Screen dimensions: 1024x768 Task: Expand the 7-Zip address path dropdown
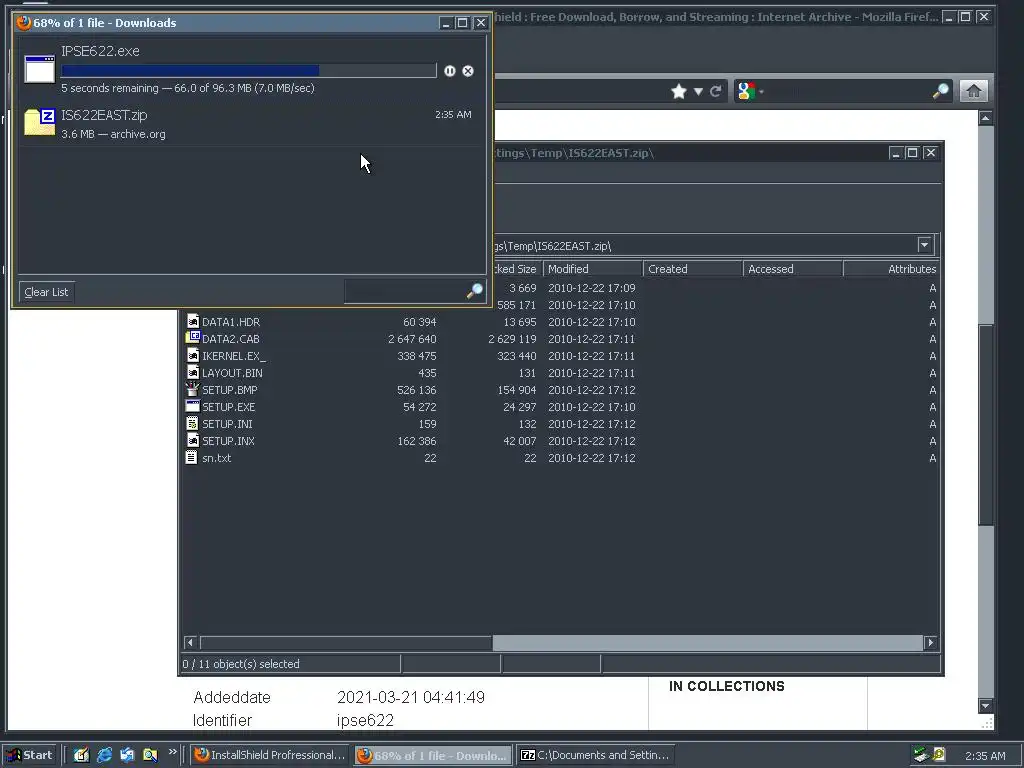(x=924, y=245)
